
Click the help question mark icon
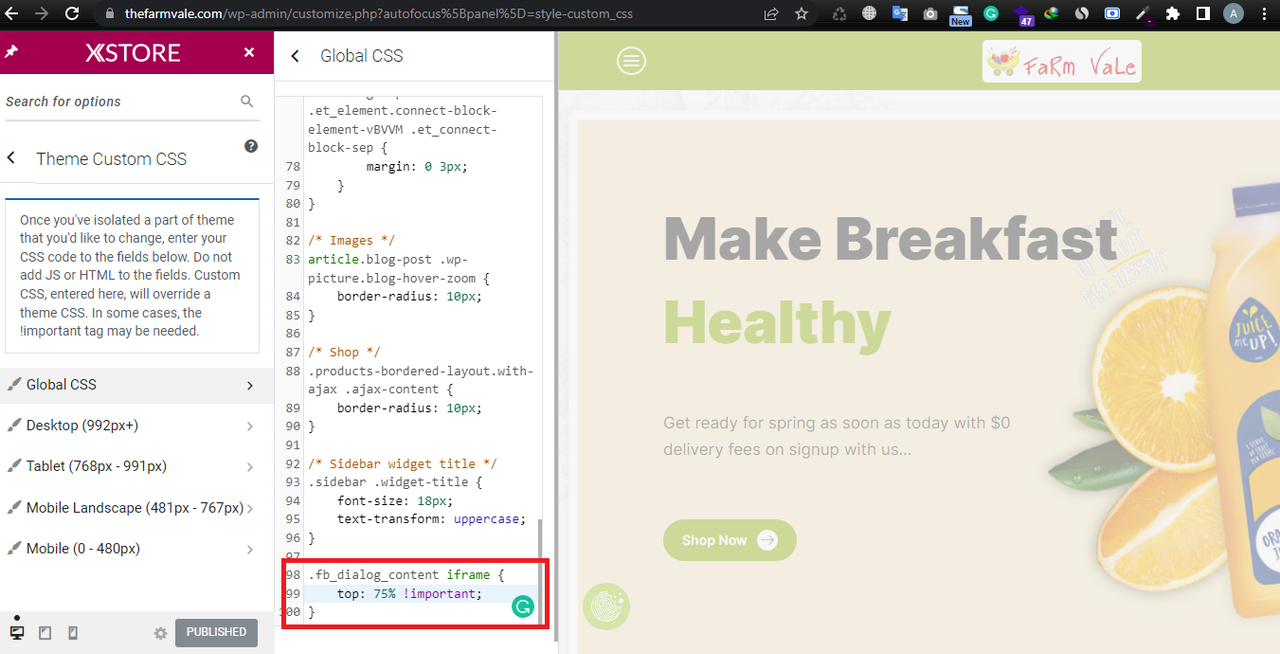click(x=251, y=146)
